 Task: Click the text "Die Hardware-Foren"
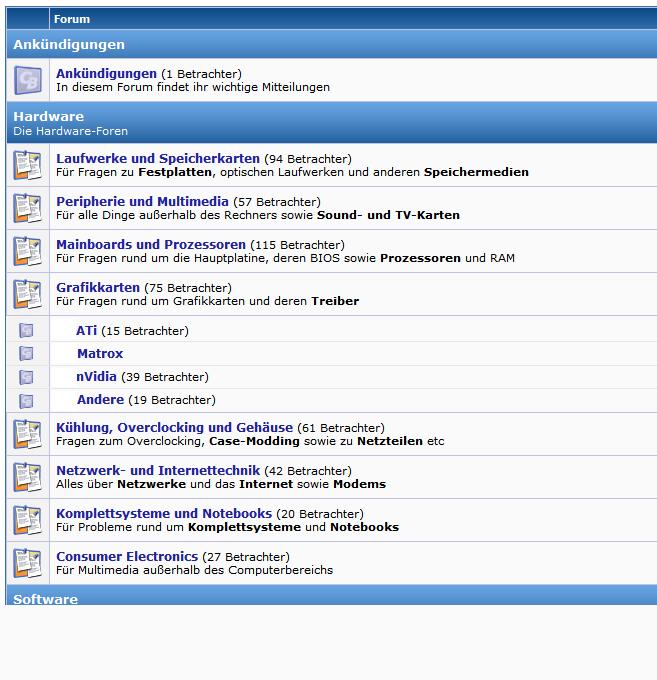pyautogui.click(x=70, y=131)
